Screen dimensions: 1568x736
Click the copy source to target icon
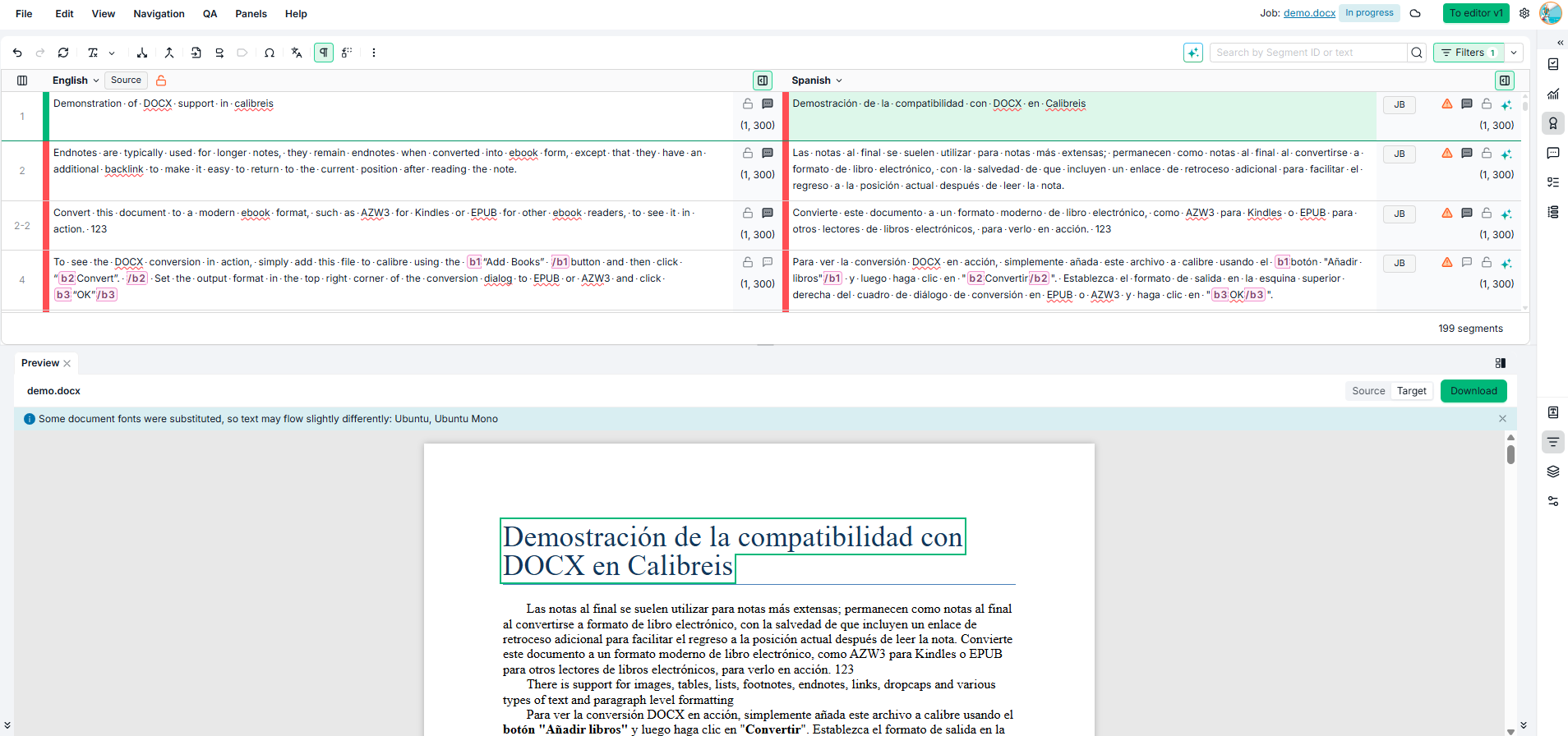196,53
